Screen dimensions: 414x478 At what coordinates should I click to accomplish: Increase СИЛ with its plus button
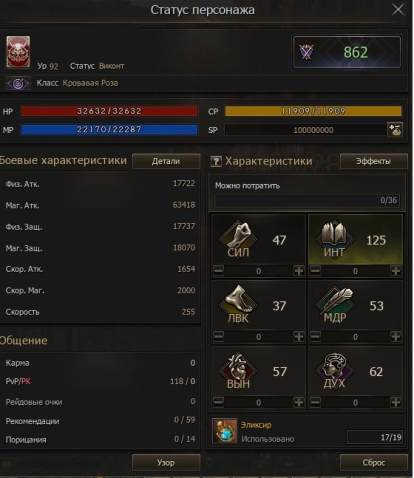pos(299,271)
